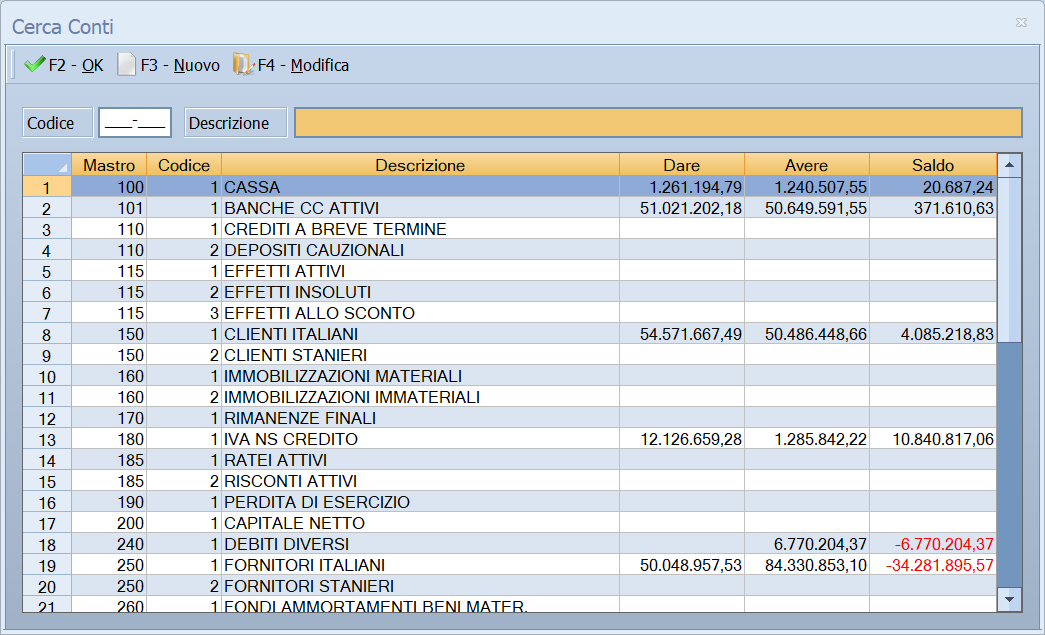This screenshot has height=635, width=1045.
Task: Select the IMMOBILIZZAZIONI MATERIALI account
Action: click(x=510, y=376)
